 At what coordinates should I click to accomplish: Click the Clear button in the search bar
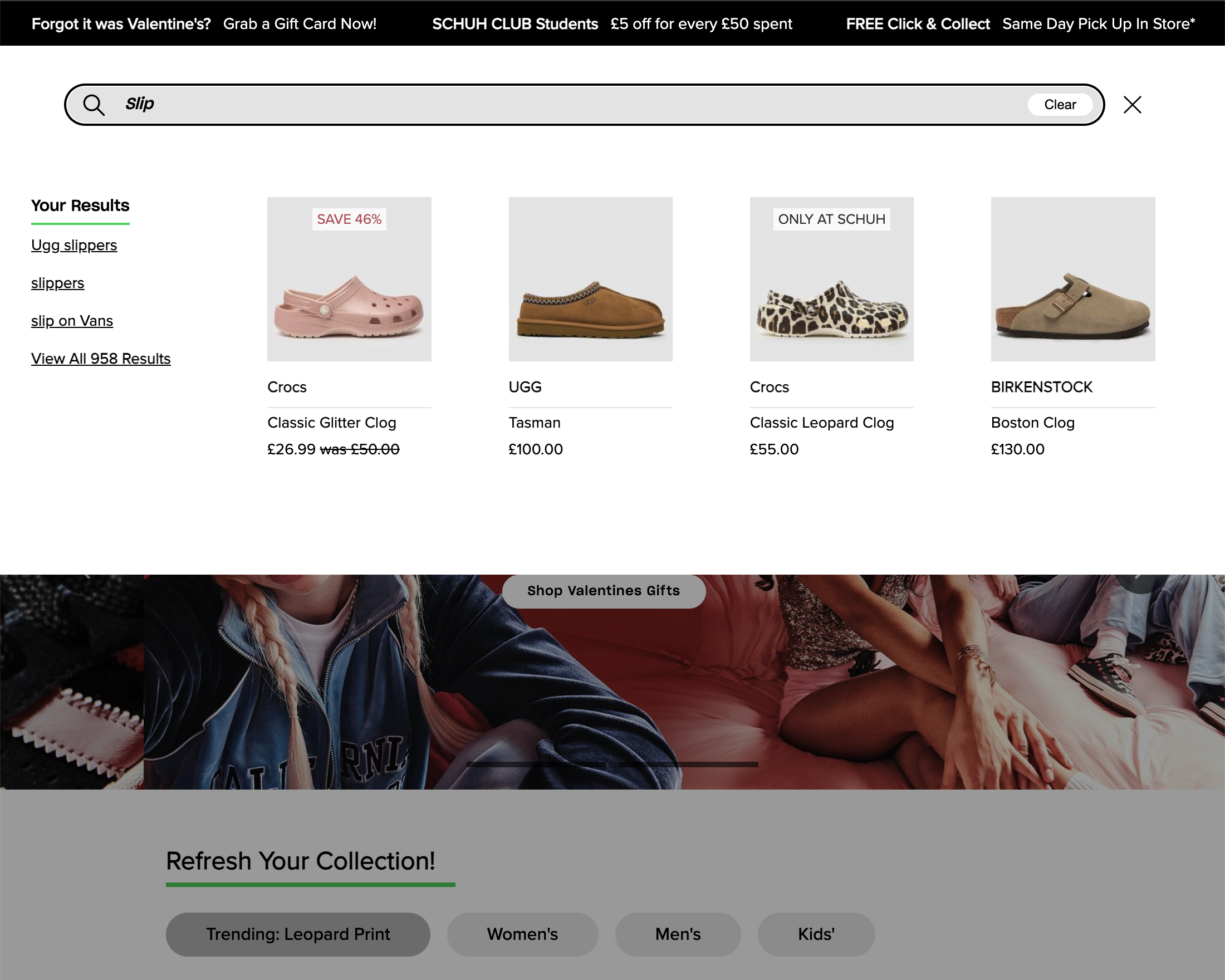click(x=1060, y=105)
